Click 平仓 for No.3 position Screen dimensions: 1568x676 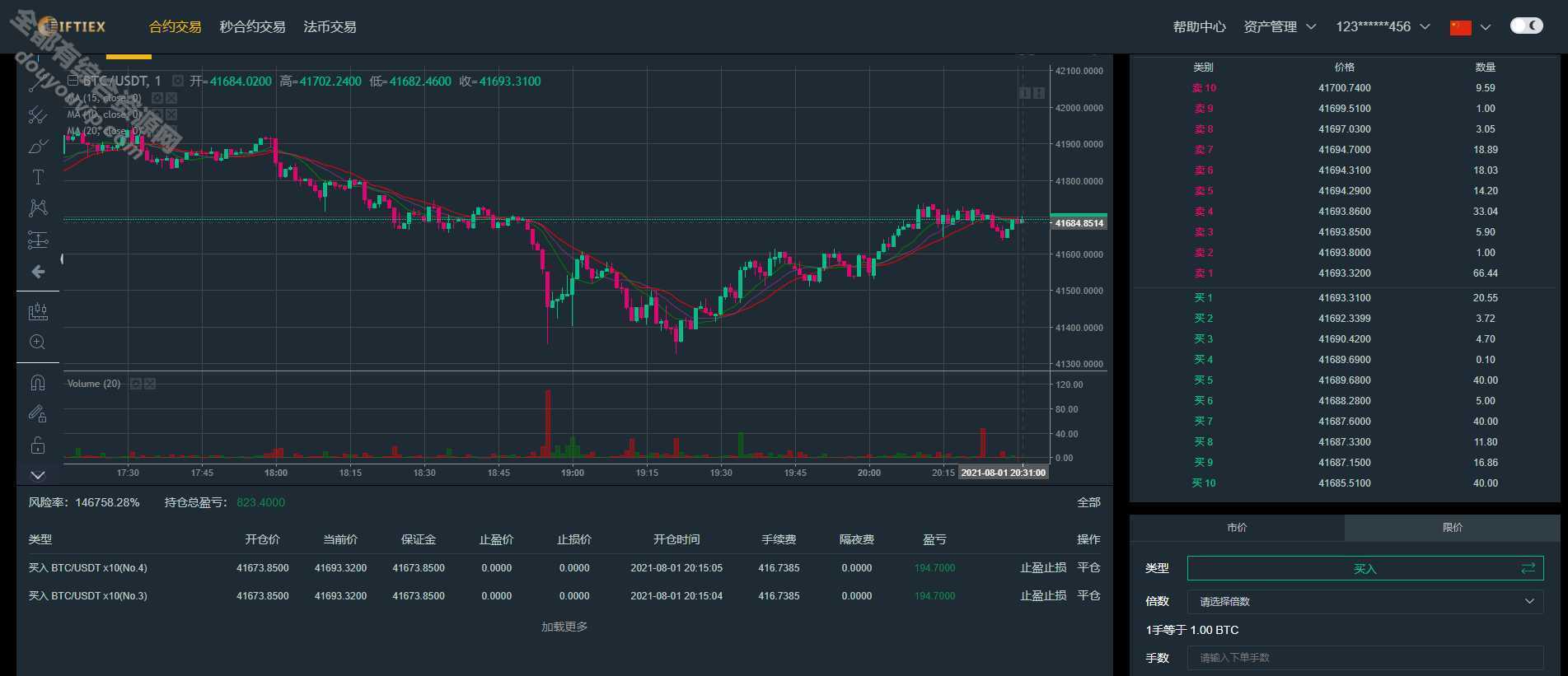(x=1088, y=596)
